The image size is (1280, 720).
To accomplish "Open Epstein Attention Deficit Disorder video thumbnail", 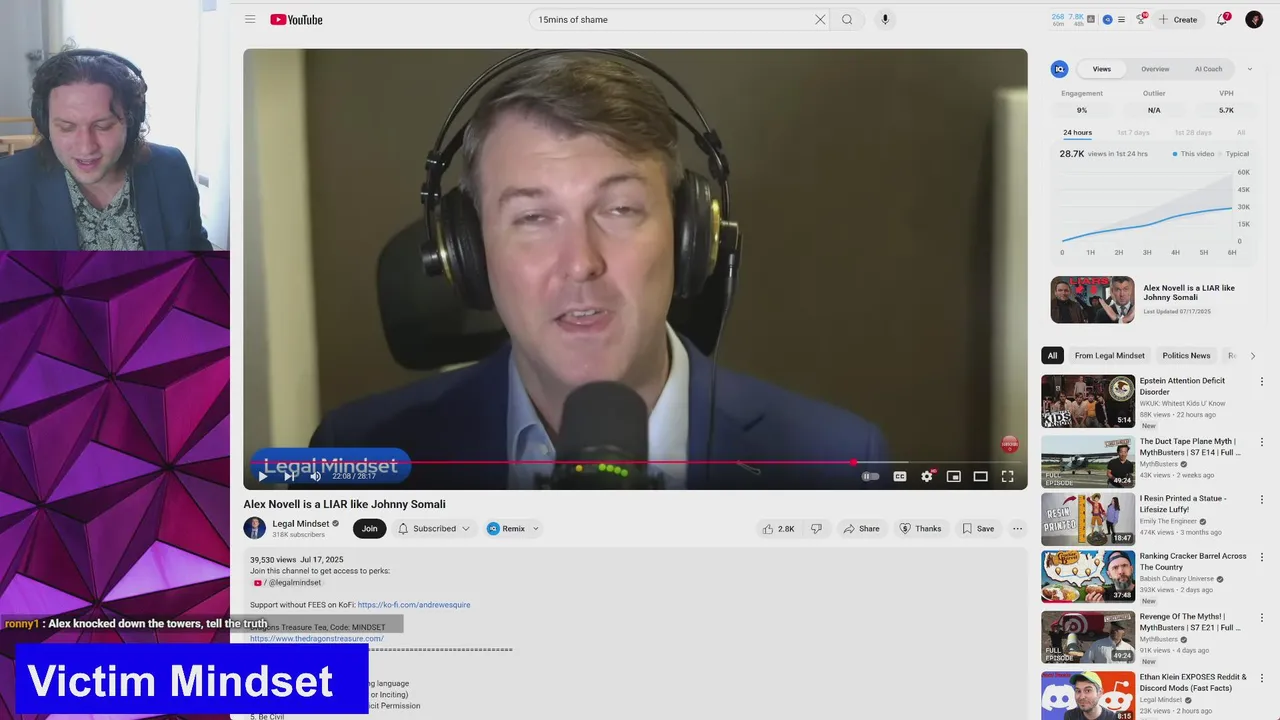I will click(1088, 401).
